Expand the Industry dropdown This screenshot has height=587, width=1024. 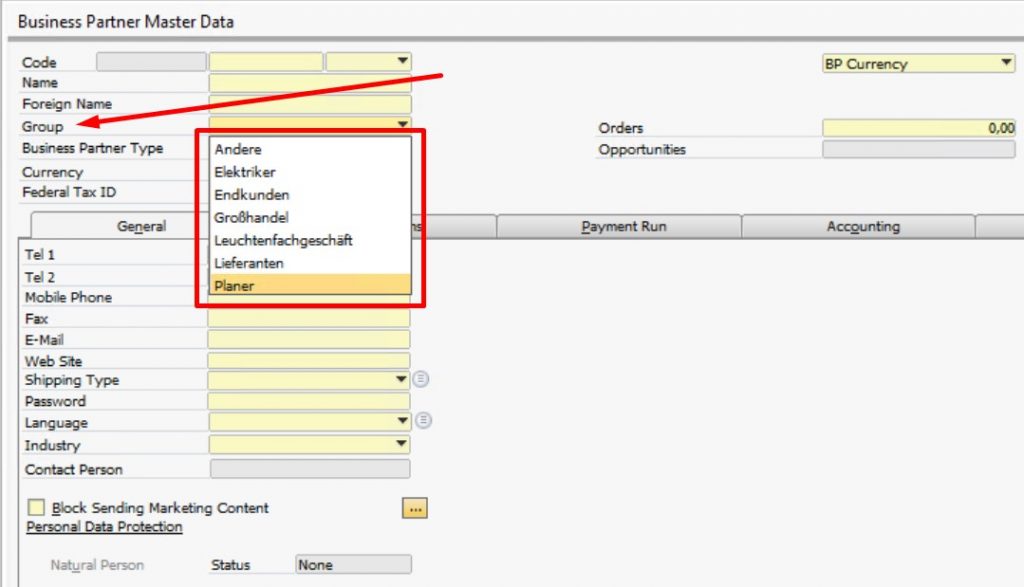(x=400, y=444)
